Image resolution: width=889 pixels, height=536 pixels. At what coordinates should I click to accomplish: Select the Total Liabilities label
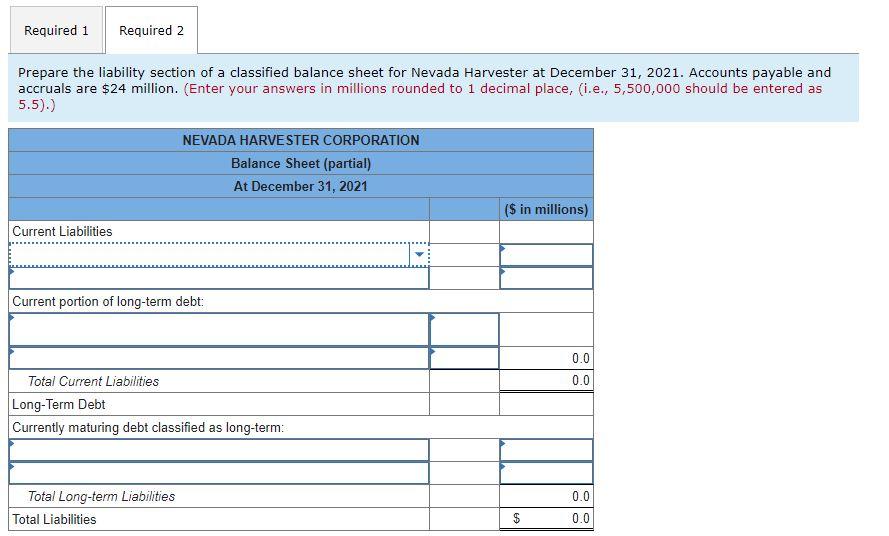(54, 519)
